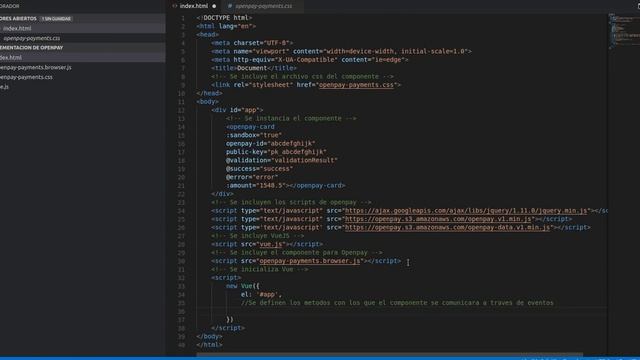This screenshot has width=640, height=360.
Task: Follow the jquery.min.js googleapis URL link
Action: click(466, 211)
